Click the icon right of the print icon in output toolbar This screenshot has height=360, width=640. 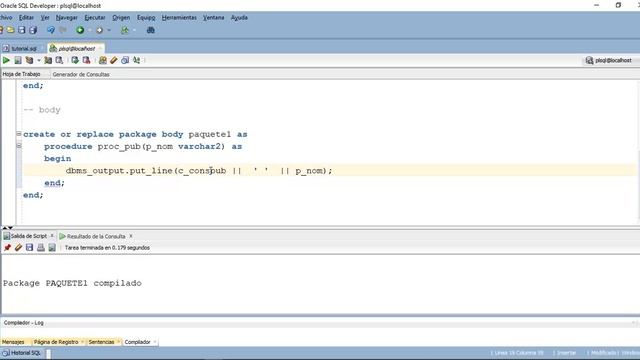point(52,248)
